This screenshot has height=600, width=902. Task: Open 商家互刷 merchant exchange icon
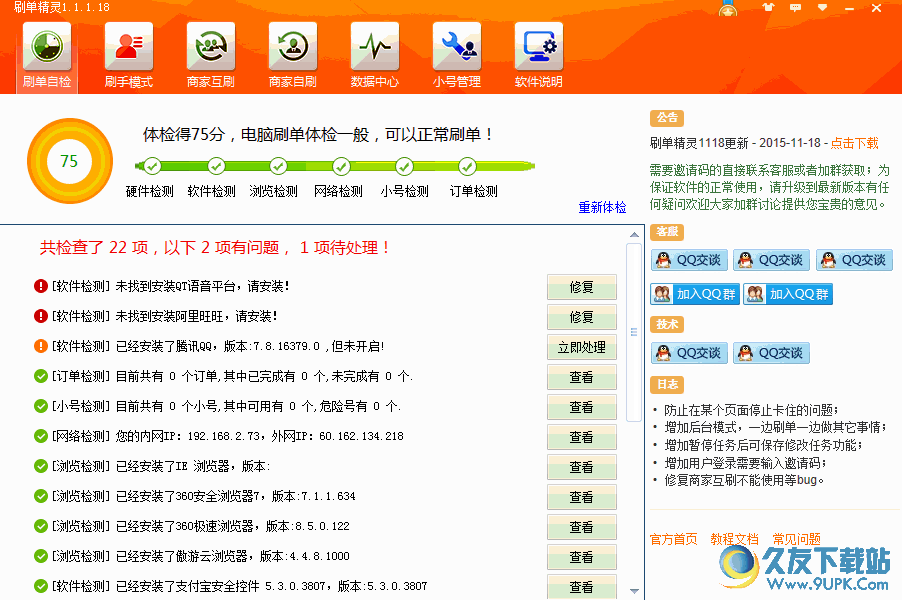211,47
